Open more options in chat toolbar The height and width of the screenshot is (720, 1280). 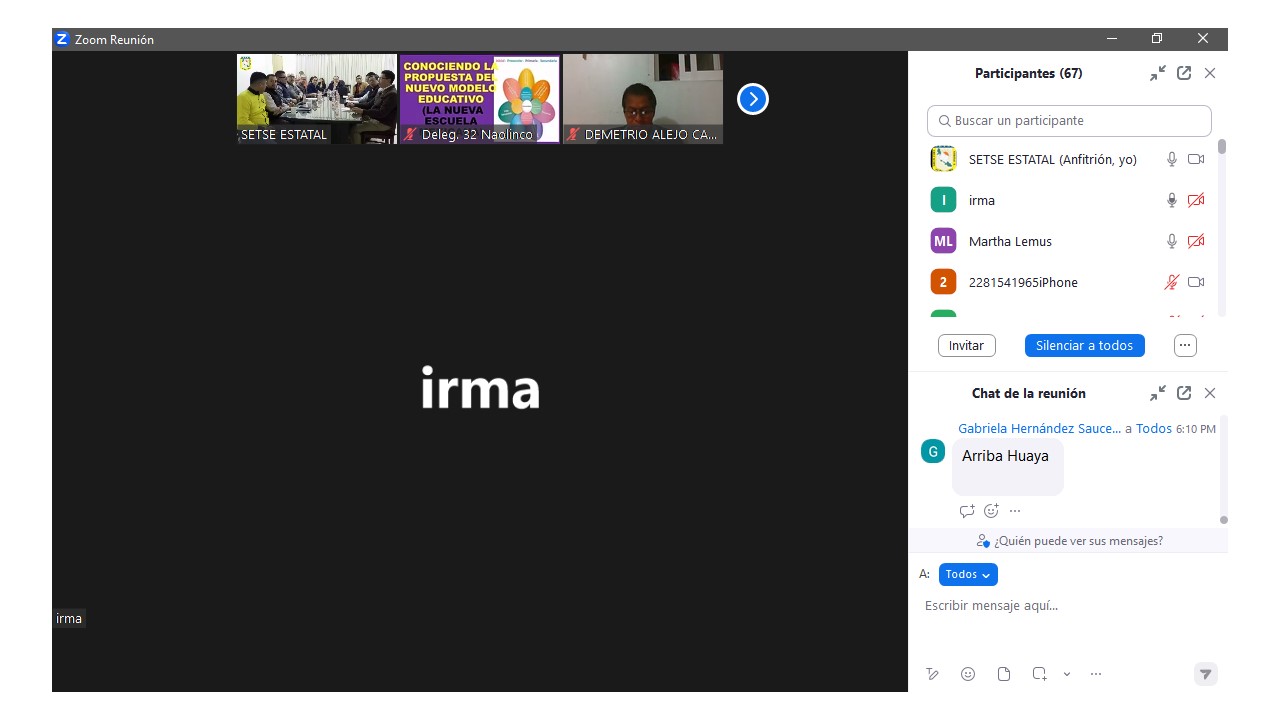point(1096,674)
